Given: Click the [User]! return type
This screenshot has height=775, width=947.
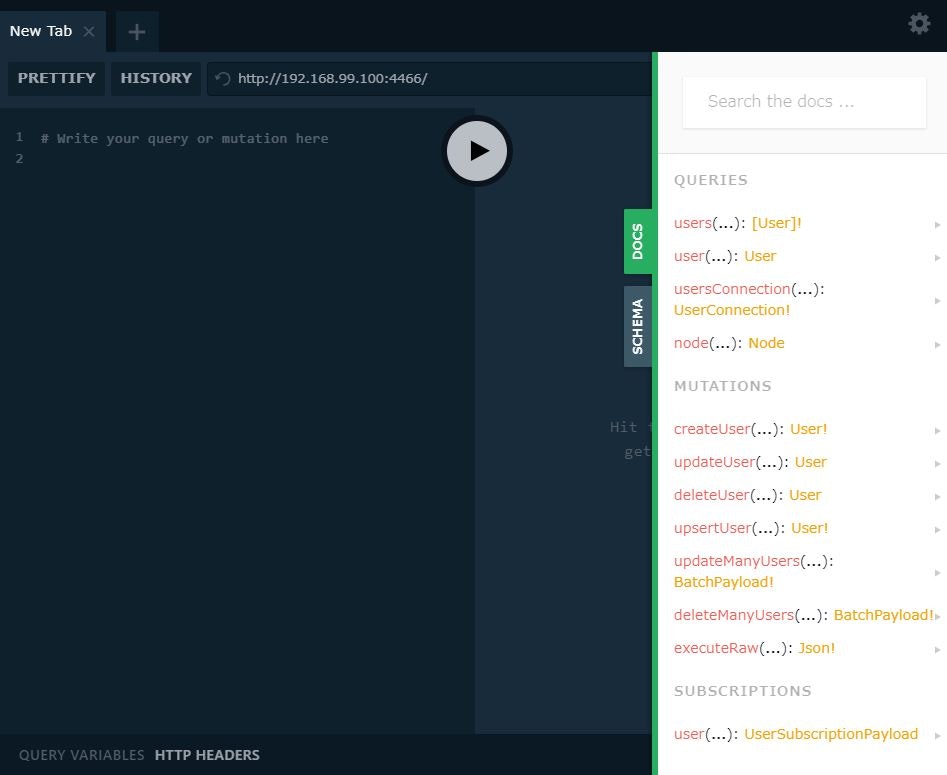Looking at the screenshot, I should 776,223.
